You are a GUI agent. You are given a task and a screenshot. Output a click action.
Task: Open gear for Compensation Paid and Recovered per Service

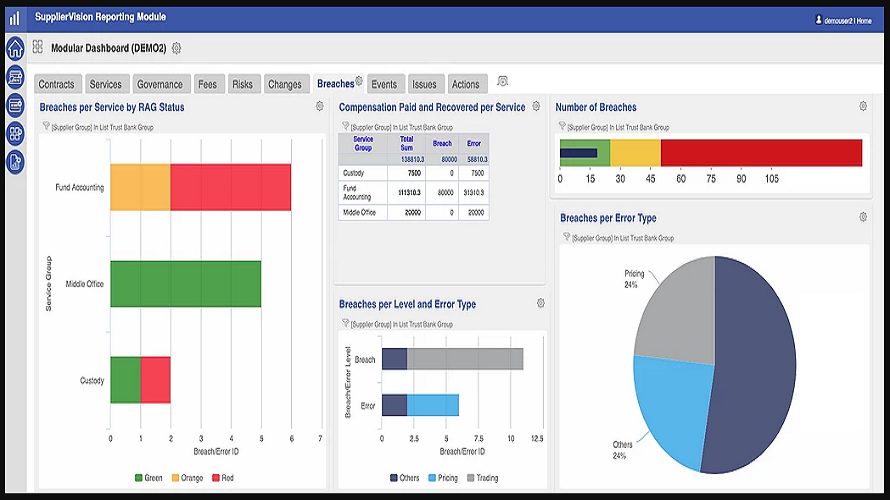[536, 106]
